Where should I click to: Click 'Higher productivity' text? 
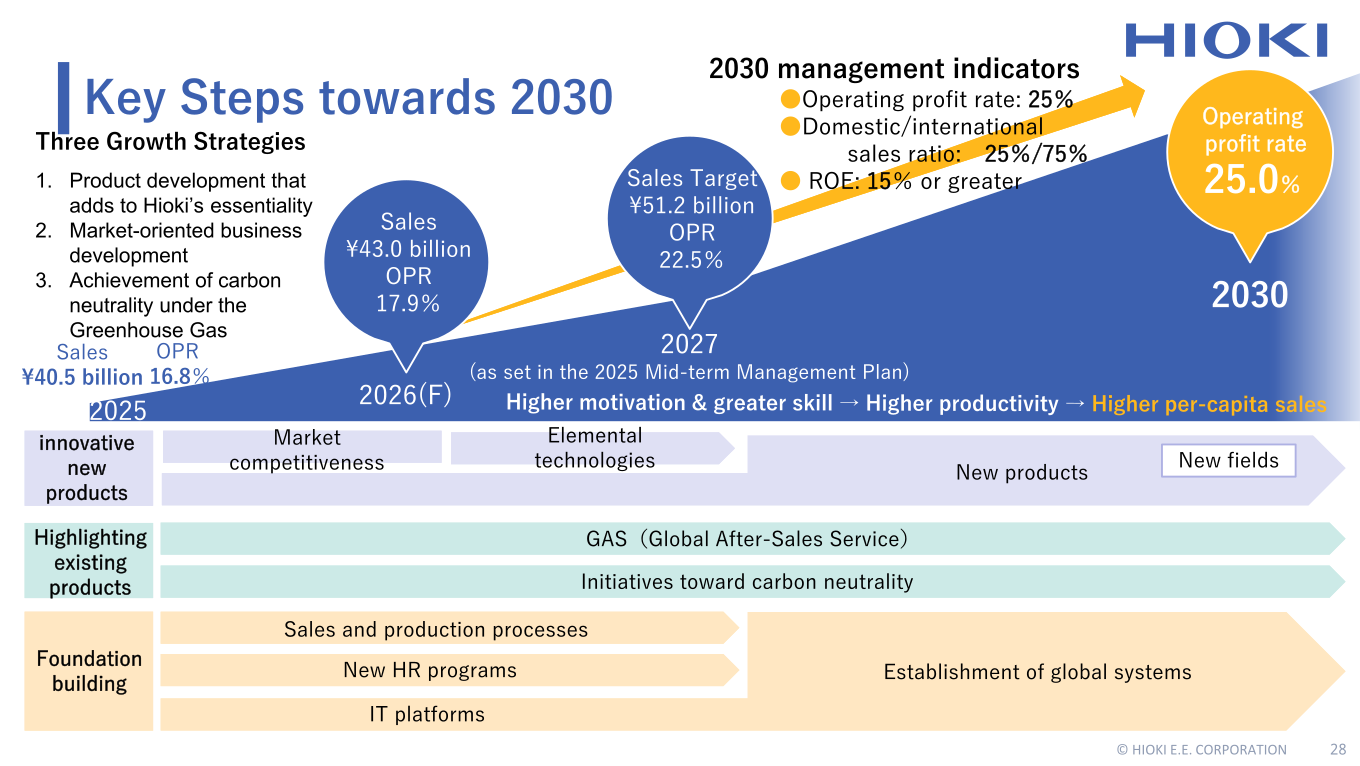coord(962,403)
